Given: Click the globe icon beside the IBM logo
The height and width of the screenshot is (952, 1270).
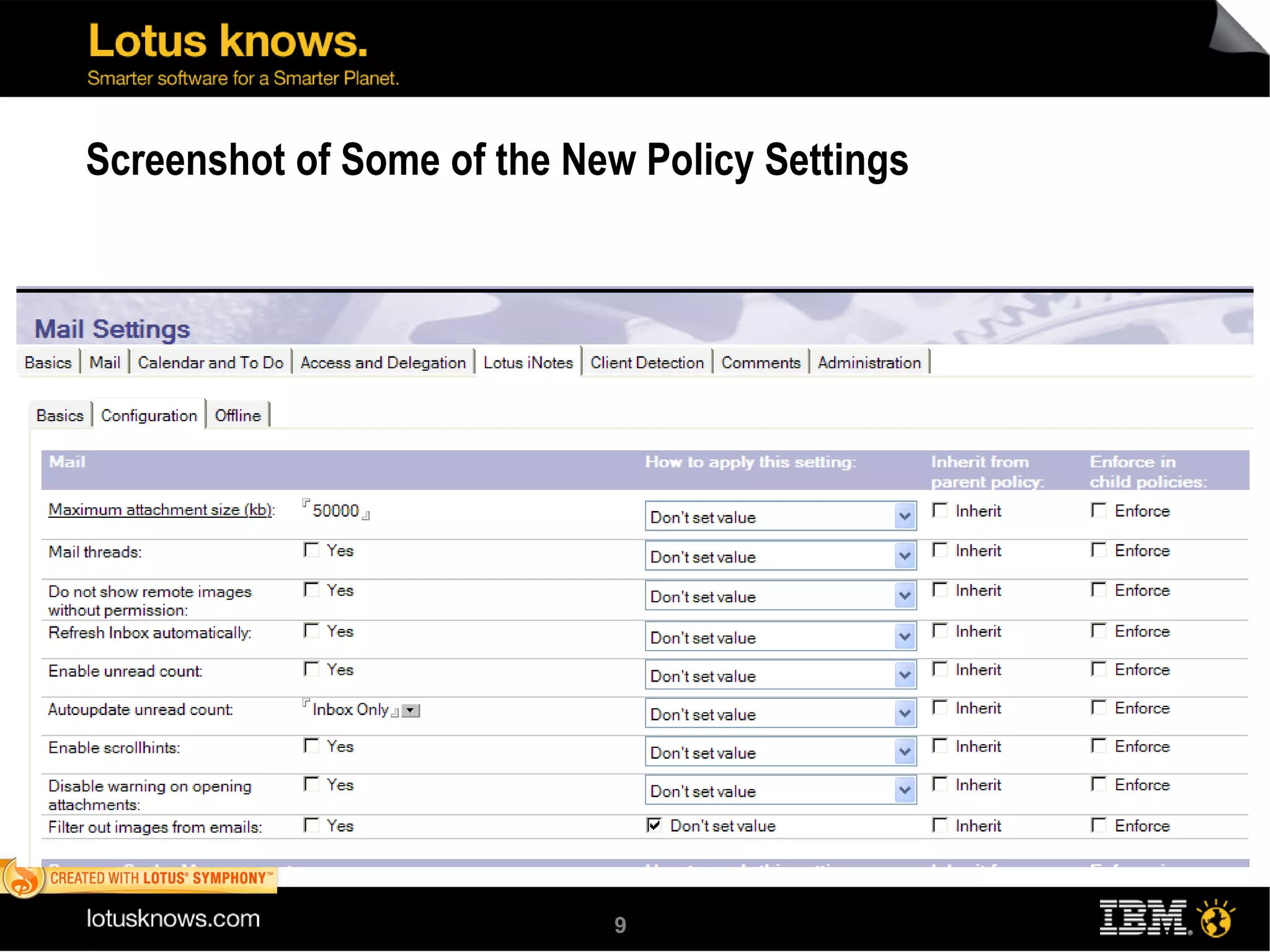Looking at the screenshot, I should point(1216,919).
